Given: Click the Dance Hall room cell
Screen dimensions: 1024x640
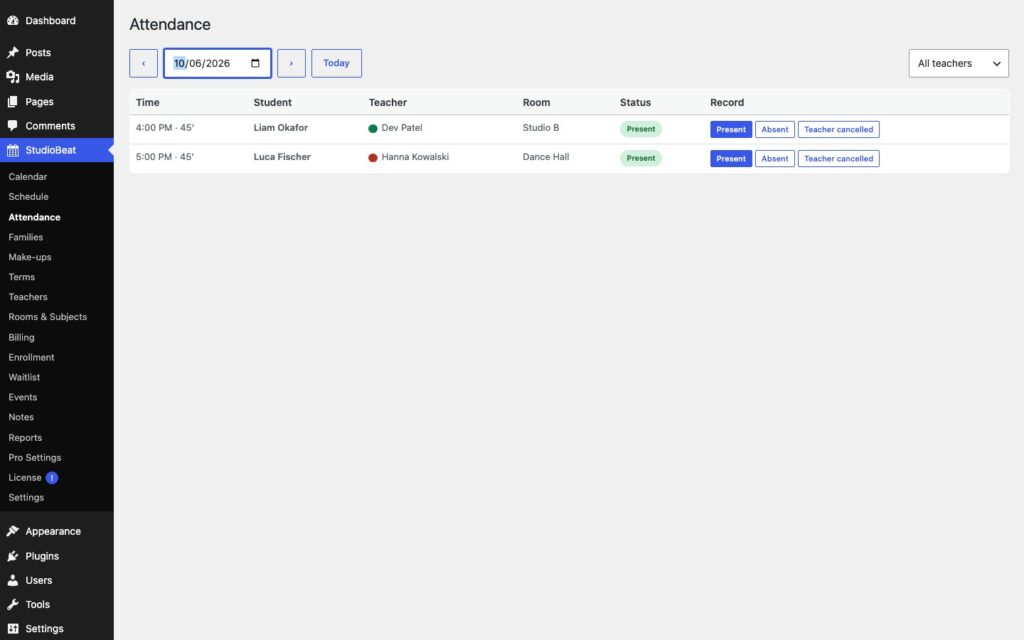Looking at the screenshot, I should pos(546,157).
